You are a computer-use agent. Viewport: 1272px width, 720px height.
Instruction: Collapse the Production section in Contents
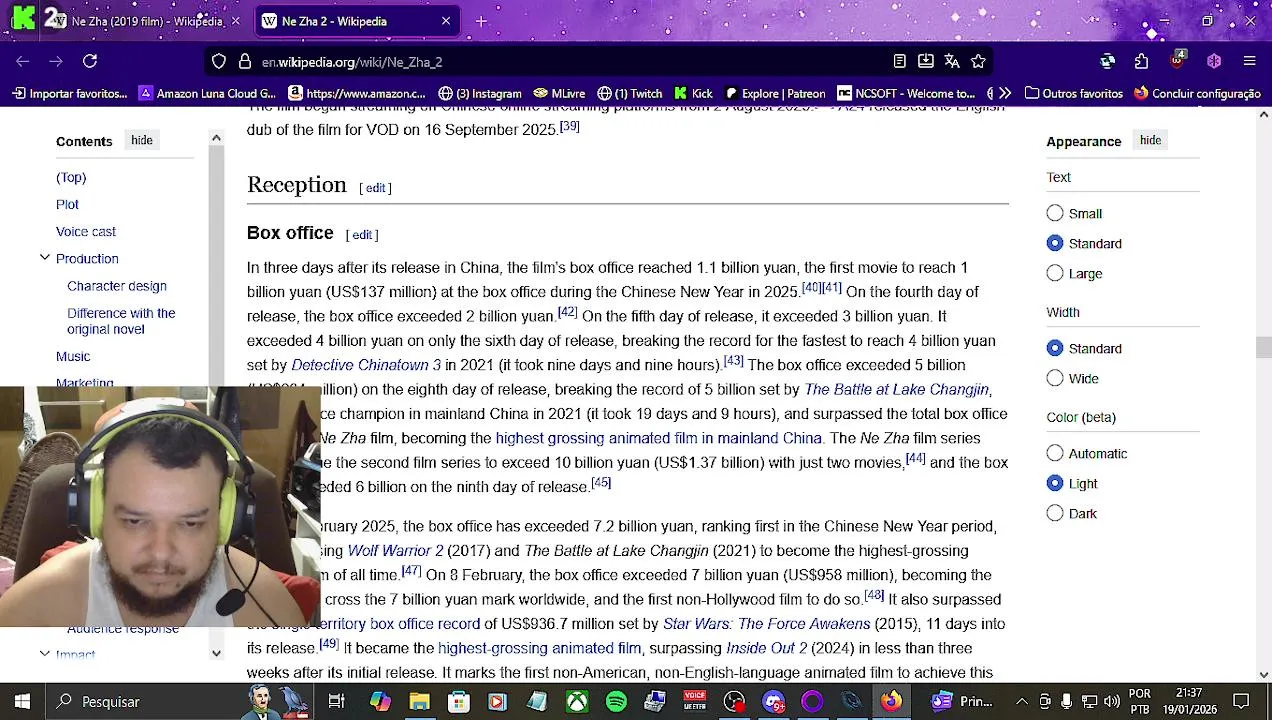click(44, 258)
